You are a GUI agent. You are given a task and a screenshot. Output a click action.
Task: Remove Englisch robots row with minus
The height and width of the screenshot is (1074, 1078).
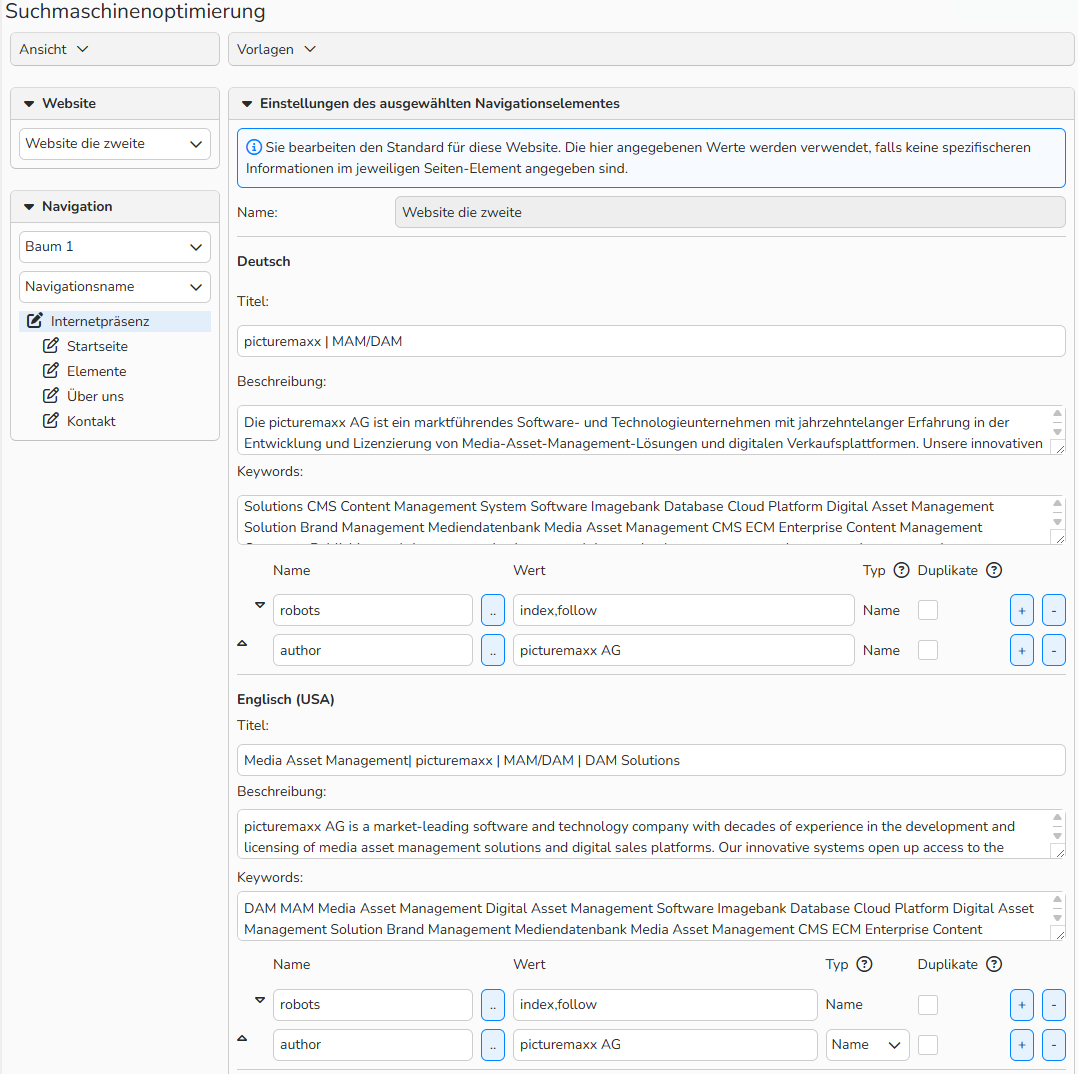click(x=1054, y=1005)
